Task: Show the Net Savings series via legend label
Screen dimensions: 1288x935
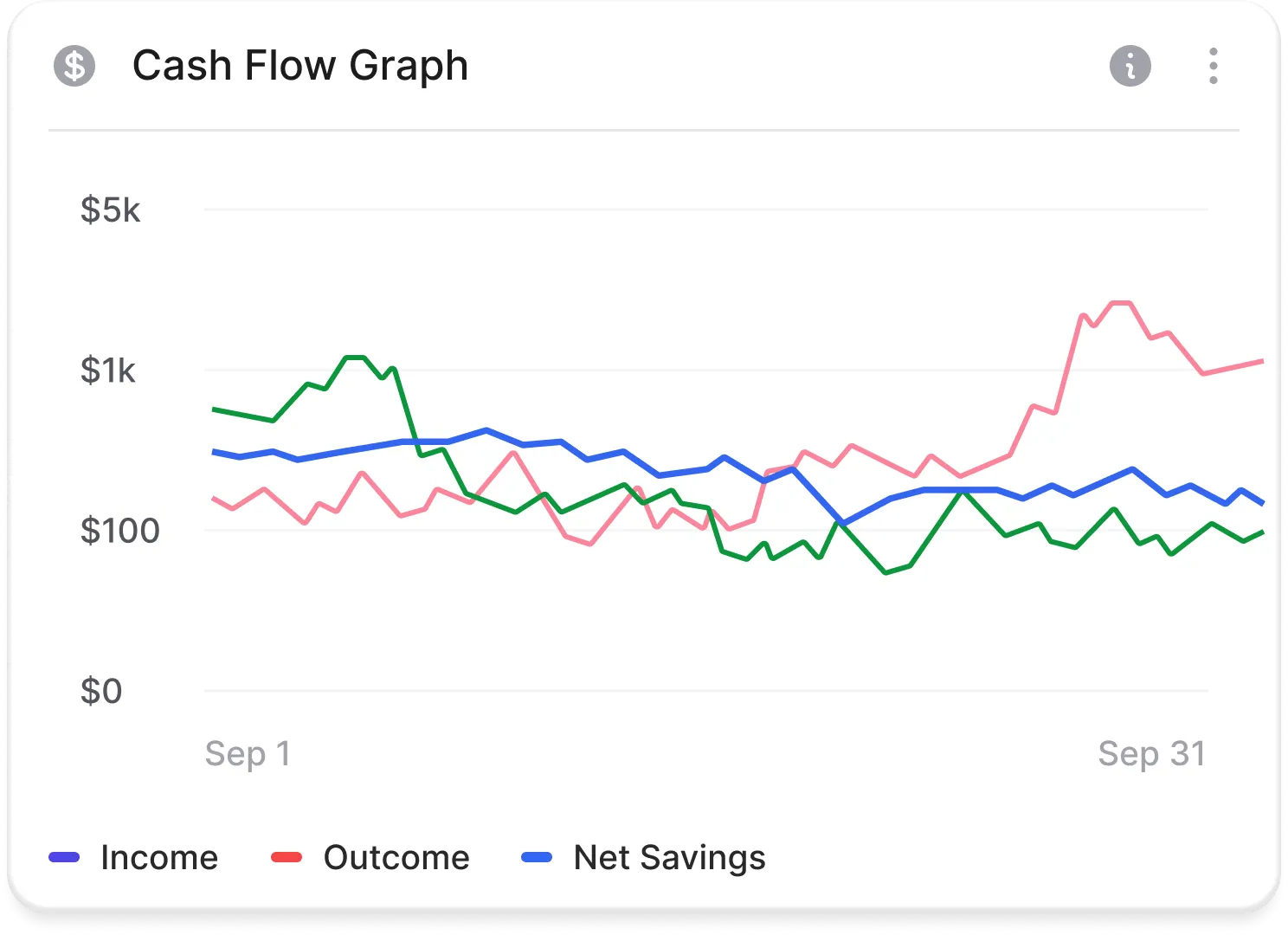Action: (x=669, y=858)
